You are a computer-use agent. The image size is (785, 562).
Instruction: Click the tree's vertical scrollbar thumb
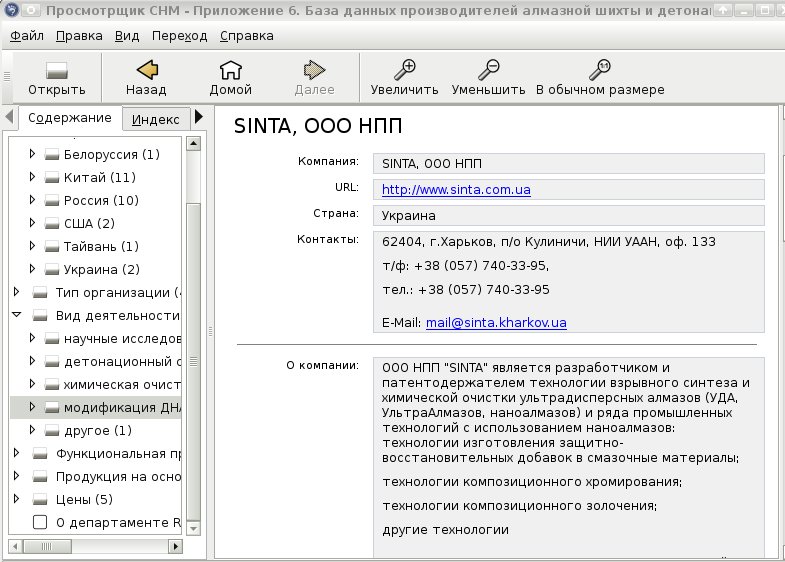click(193, 361)
